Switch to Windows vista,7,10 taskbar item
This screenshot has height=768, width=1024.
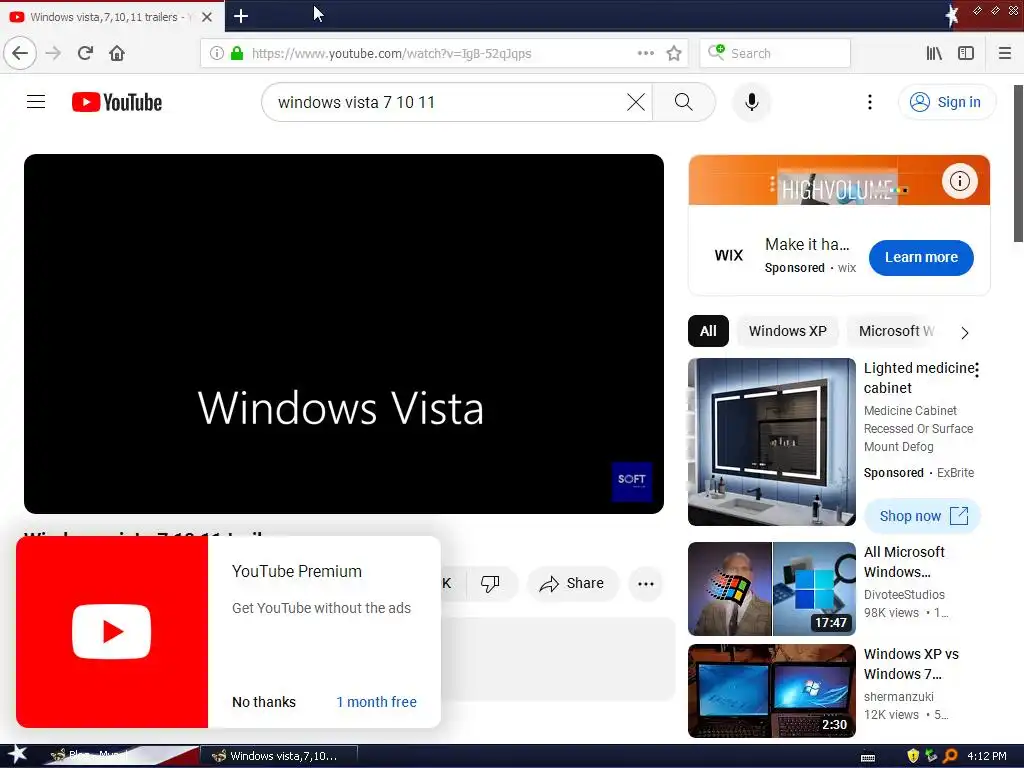coord(278,756)
